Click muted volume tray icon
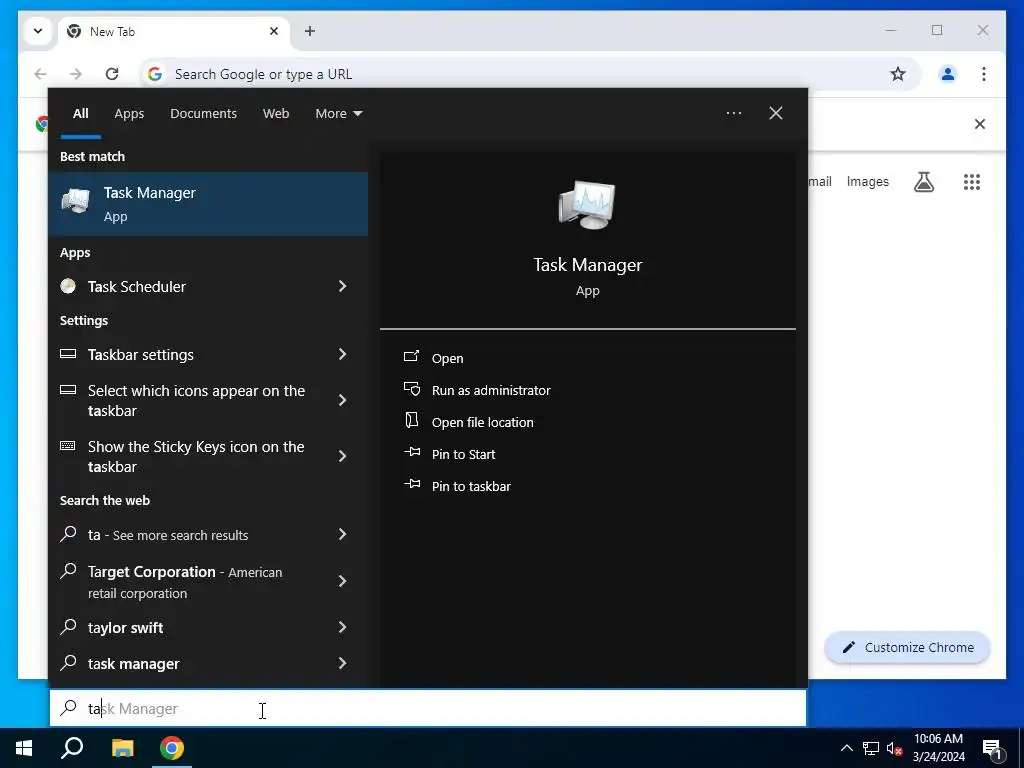 click(x=894, y=748)
